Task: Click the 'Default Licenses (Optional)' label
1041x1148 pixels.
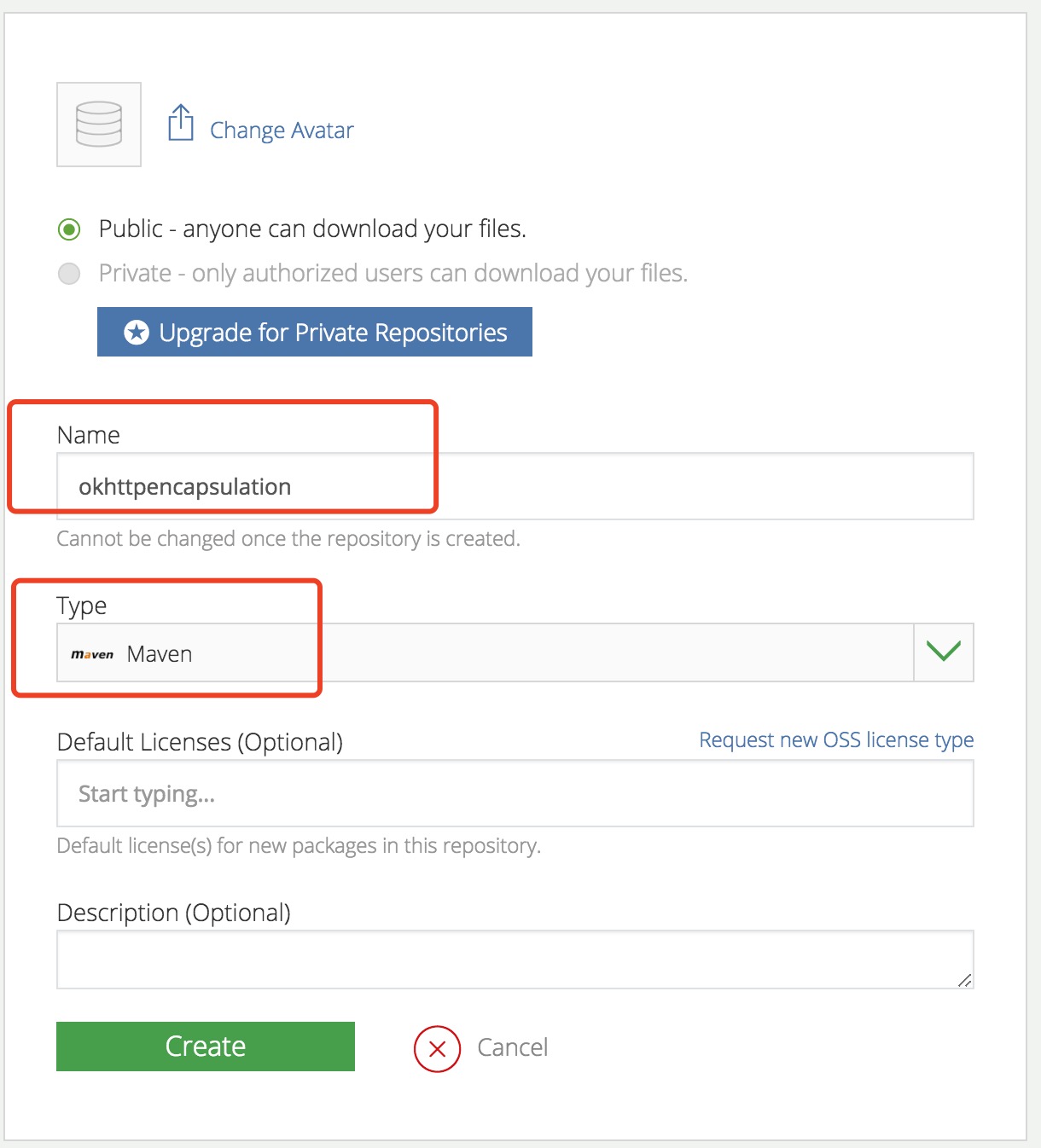Action: click(x=200, y=742)
